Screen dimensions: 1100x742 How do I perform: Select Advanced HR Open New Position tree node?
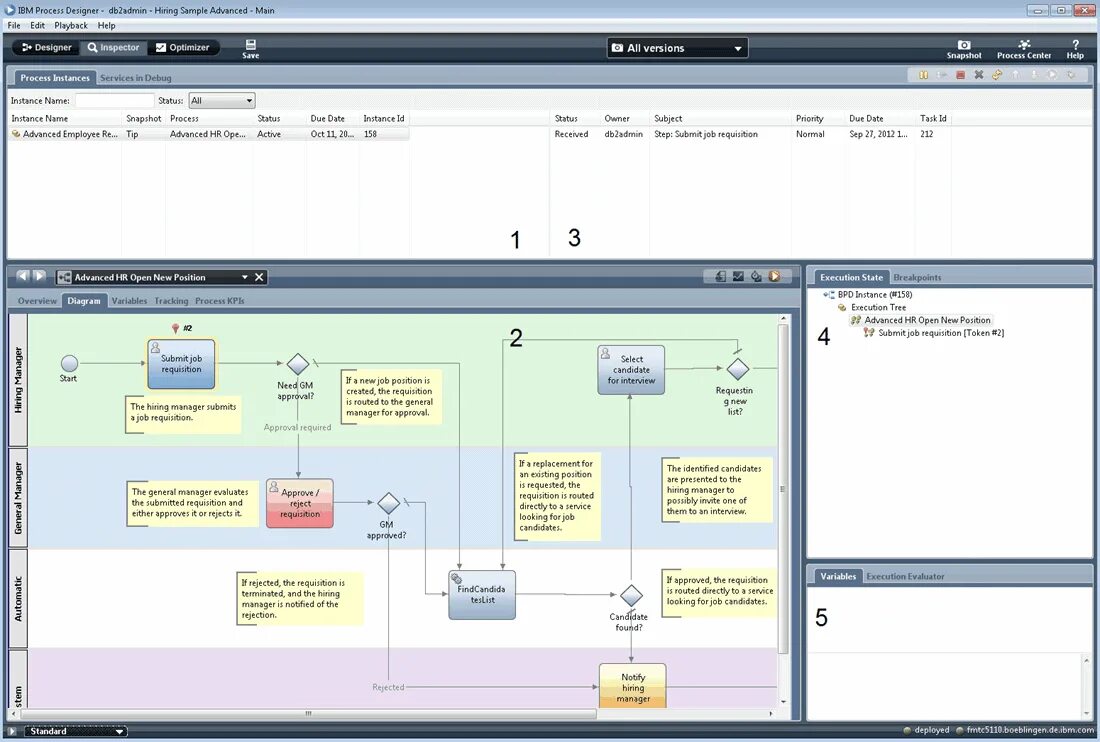pyautogui.click(x=927, y=320)
